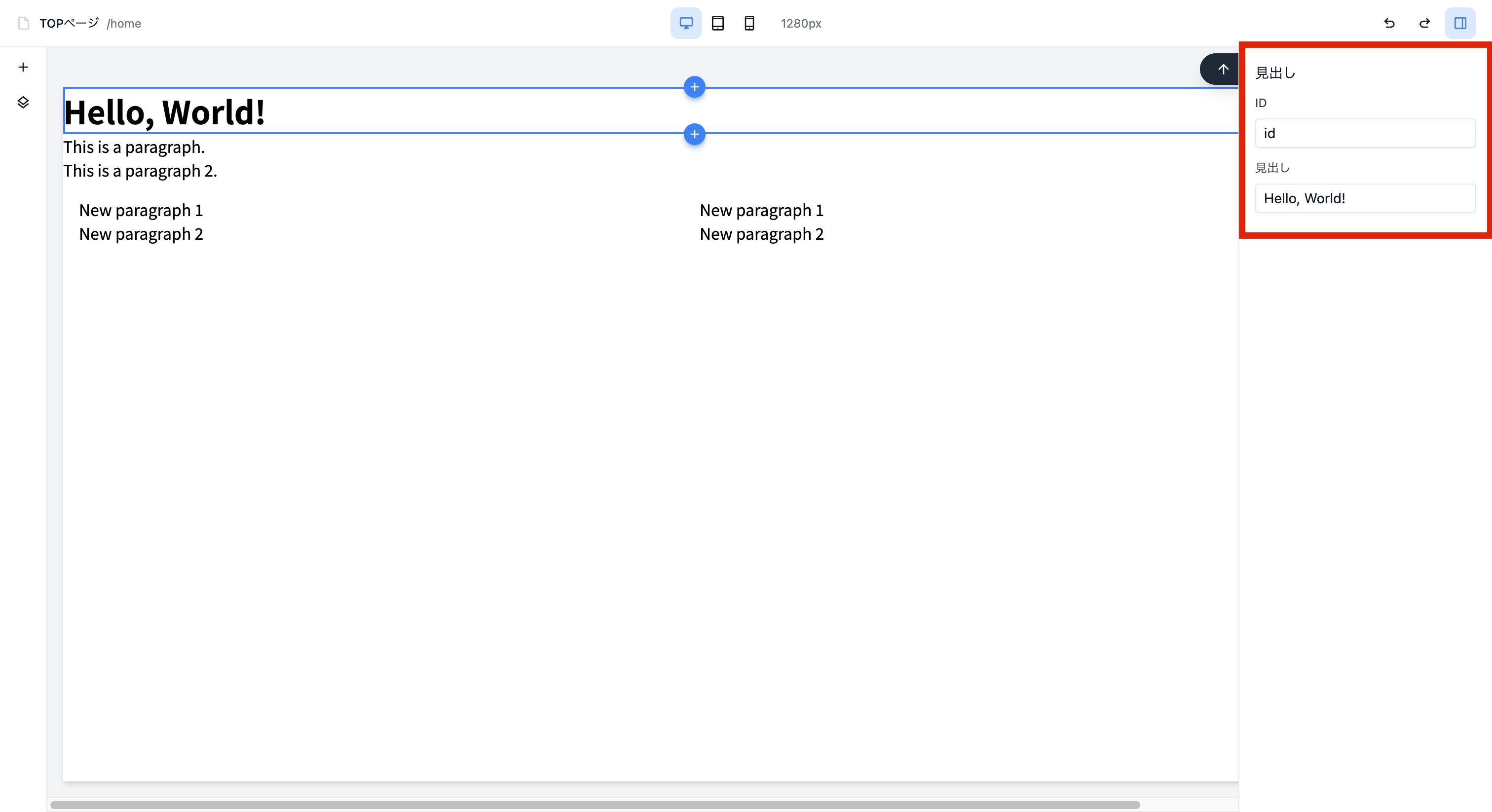Click the TOPページ page title
This screenshot has height=812, width=1492.
[70, 23]
